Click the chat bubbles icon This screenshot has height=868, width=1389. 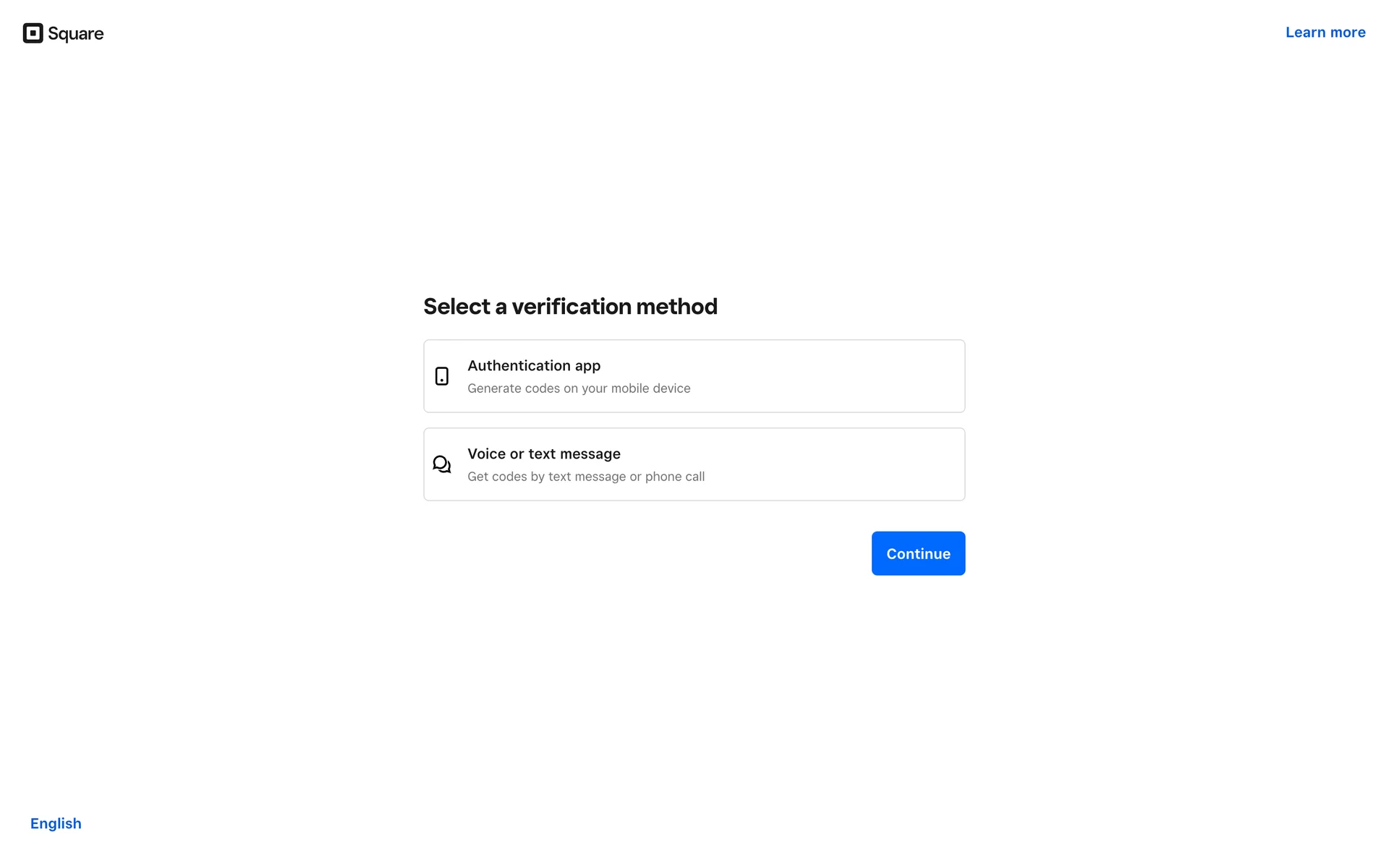pyautogui.click(x=441, y=464)
